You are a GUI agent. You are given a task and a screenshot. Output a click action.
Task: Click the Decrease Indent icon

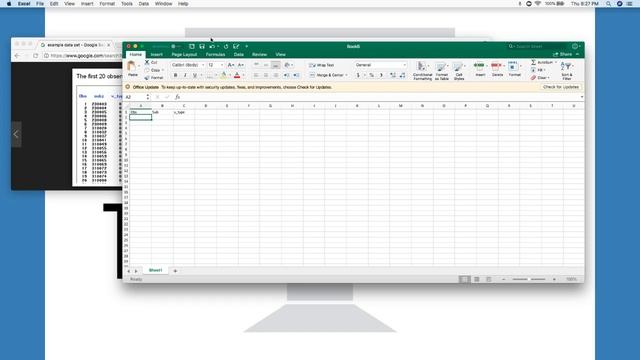(x=287, y=75)
